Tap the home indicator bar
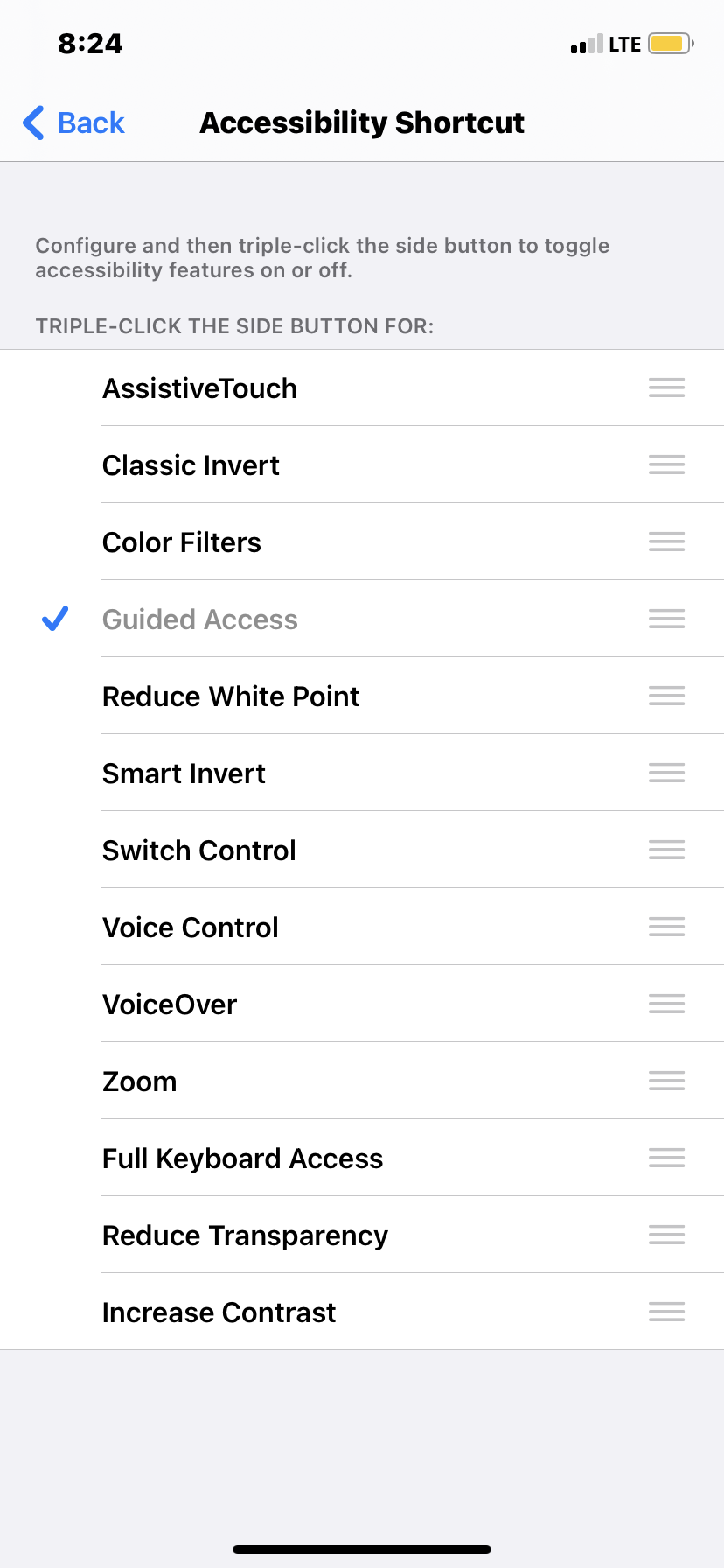This screenshot has height=1568, width=724. pyautogui.click(x=362, y=1550)
